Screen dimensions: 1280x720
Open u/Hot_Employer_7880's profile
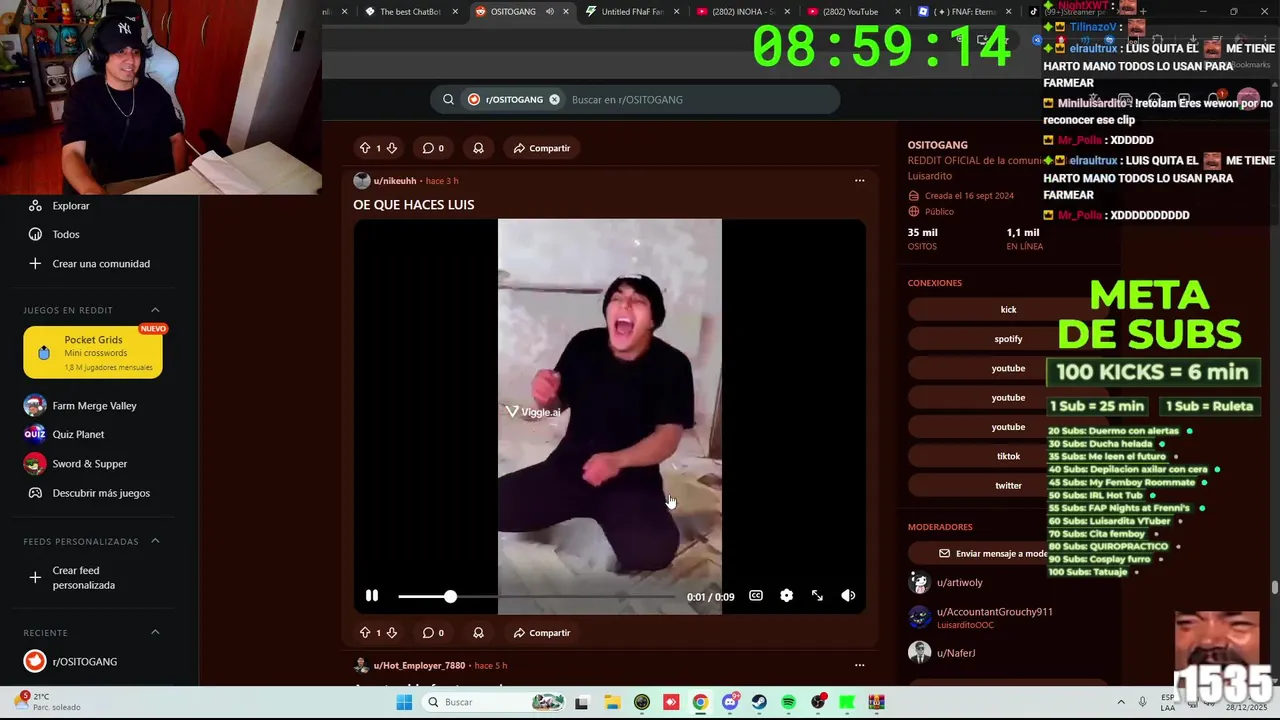coord(419,666)
